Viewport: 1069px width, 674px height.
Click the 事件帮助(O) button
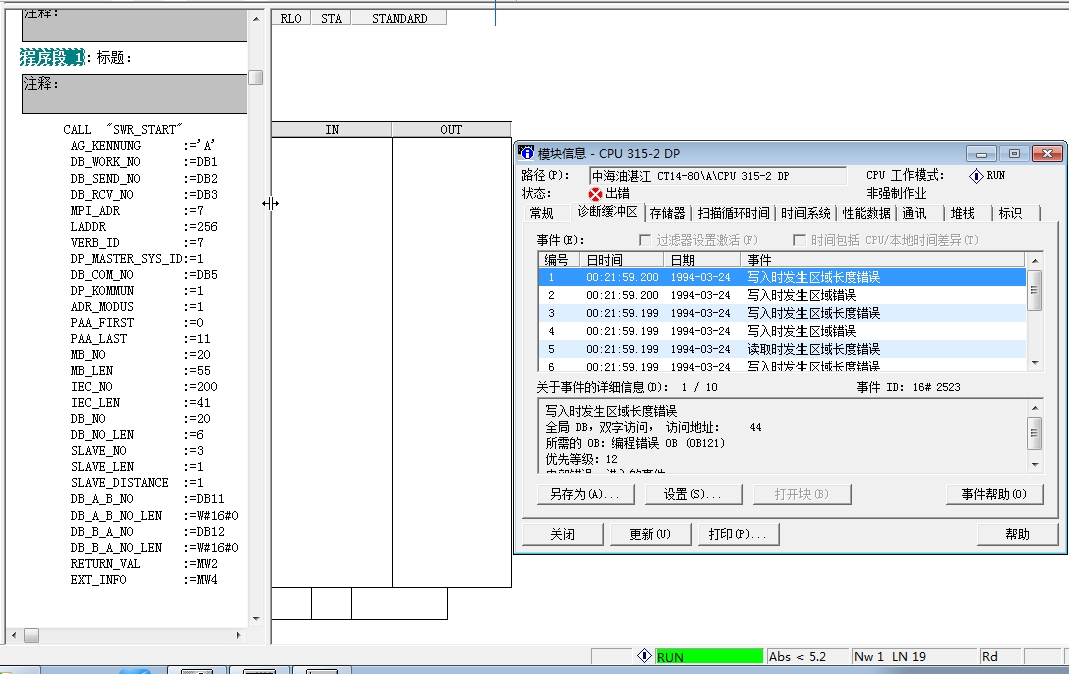coord(995,493)
